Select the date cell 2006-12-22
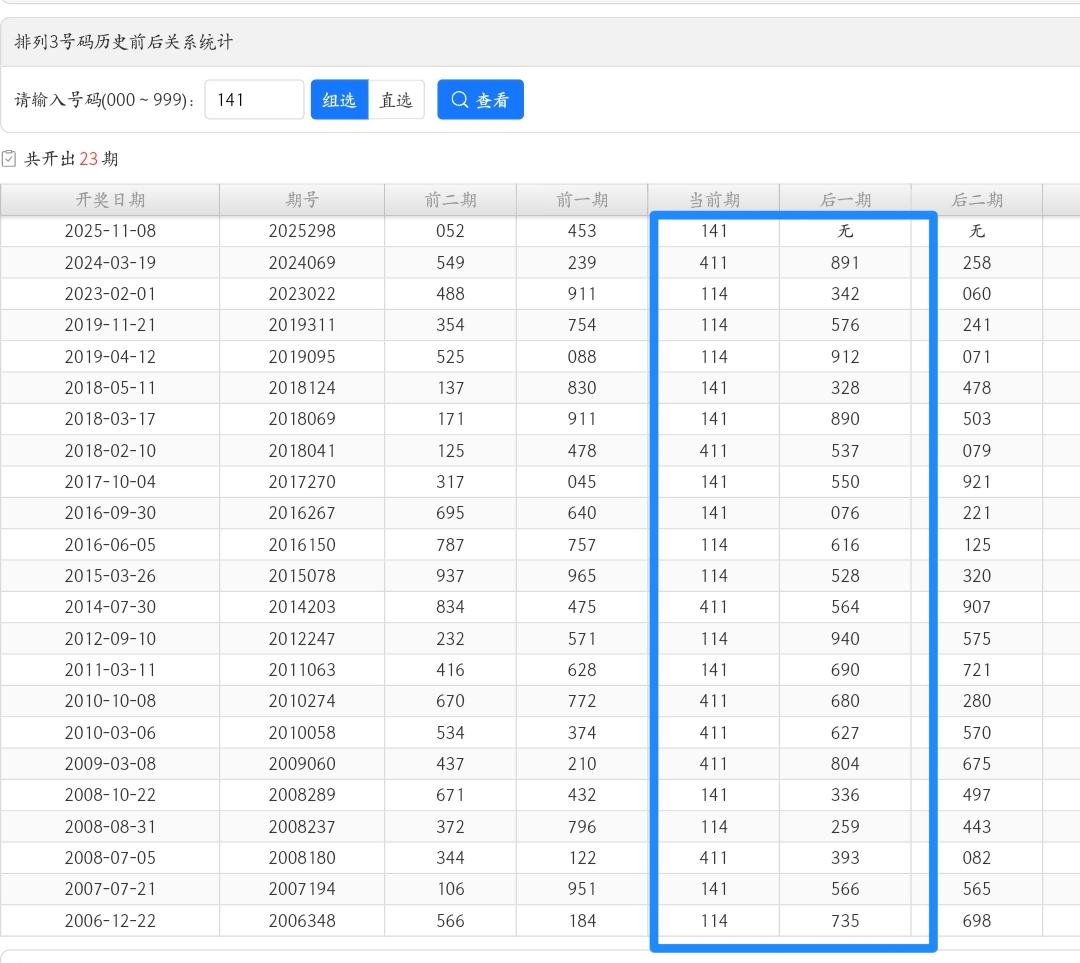The width and height of the screenshot is (1080, 963). pyautogui.click(x=110, y=921)
